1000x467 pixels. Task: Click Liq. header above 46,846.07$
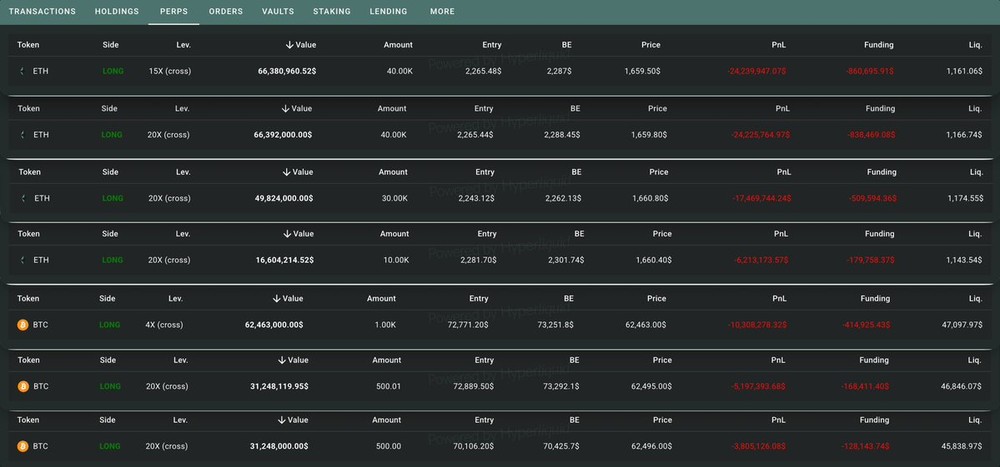coord(975,360)
